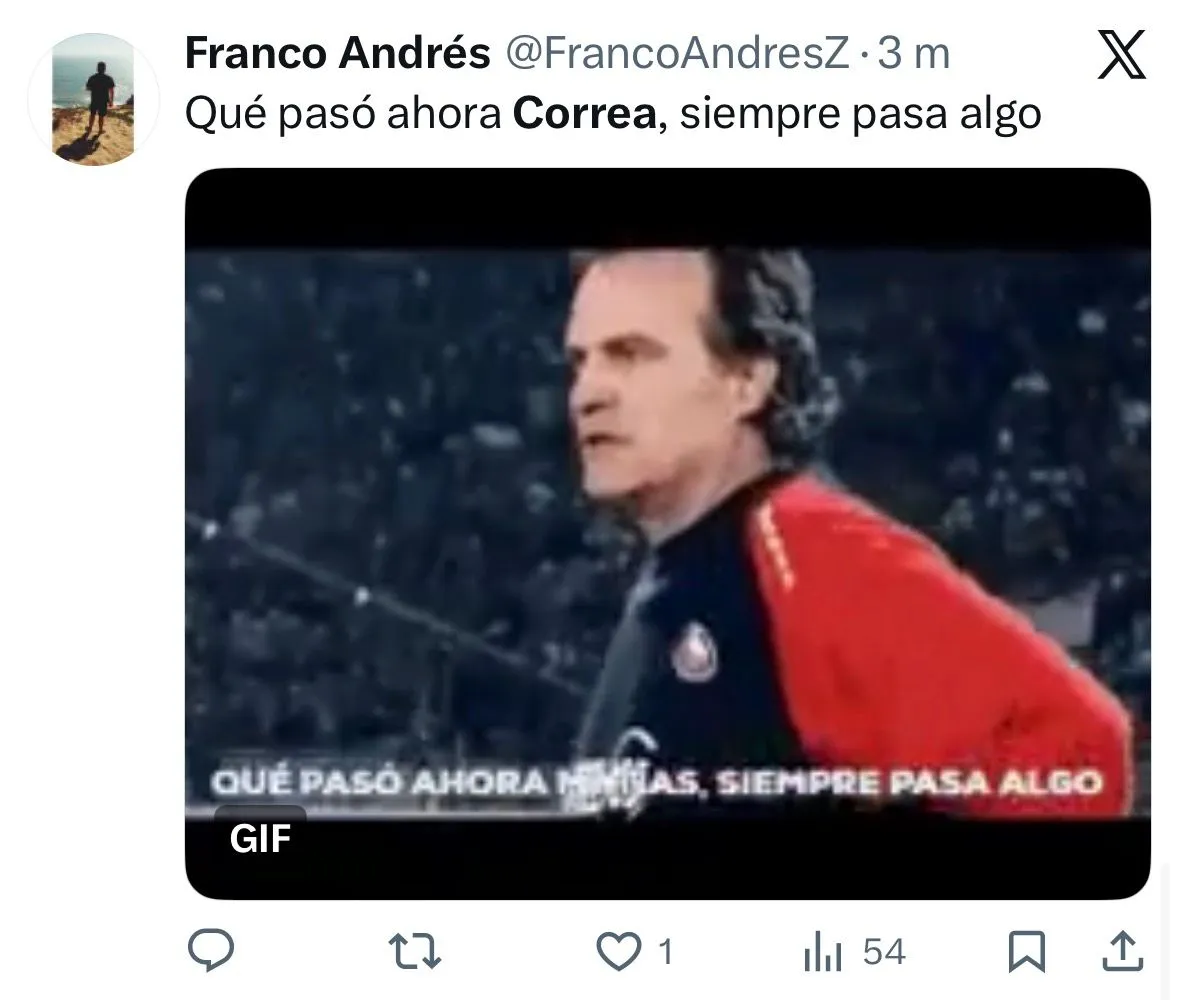Click the bolded Correa keyword
This screenshot has height=1000, width=1179.
tap(585, 114)
